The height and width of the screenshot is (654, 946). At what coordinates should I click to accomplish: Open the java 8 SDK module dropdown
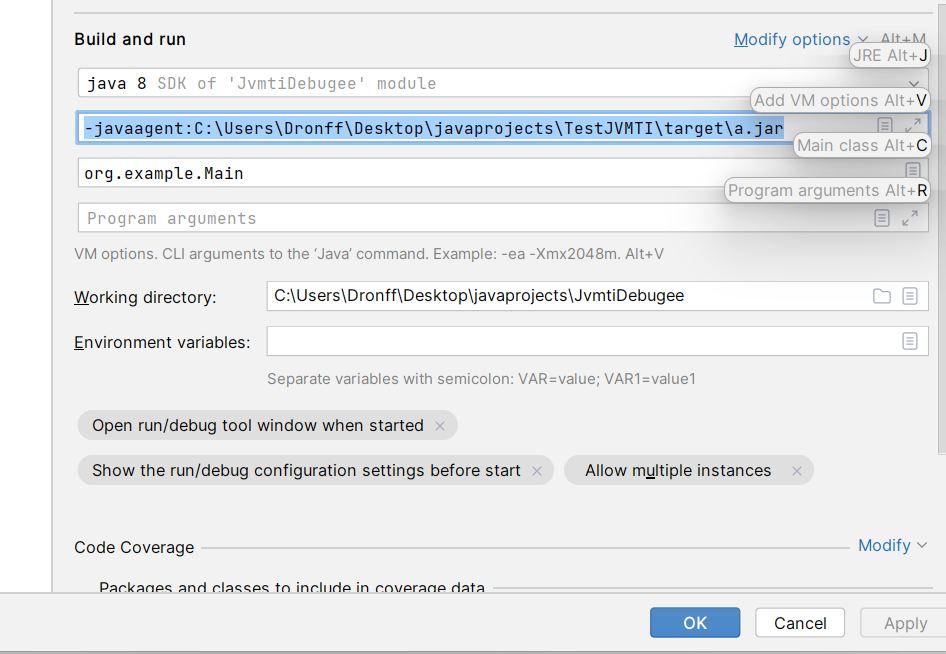pyautogui.click(x=914, y=84)
